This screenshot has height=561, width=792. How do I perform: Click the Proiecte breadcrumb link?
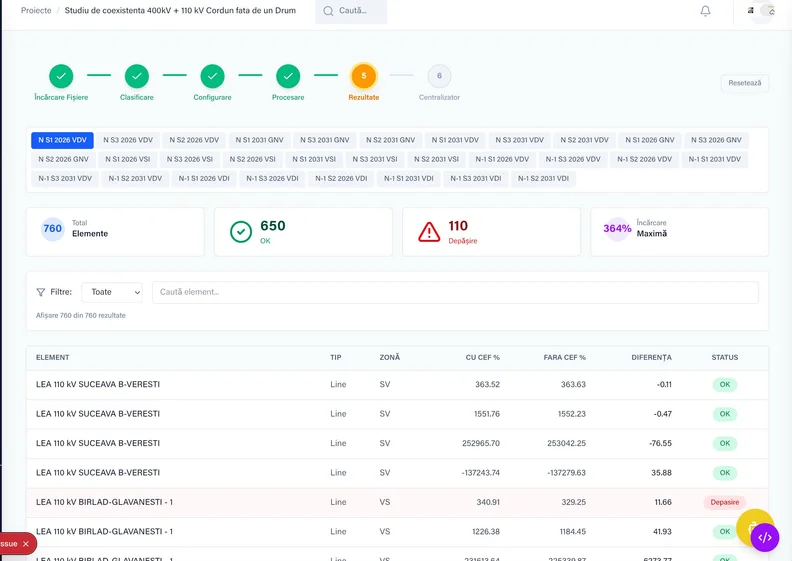(36, 10)
